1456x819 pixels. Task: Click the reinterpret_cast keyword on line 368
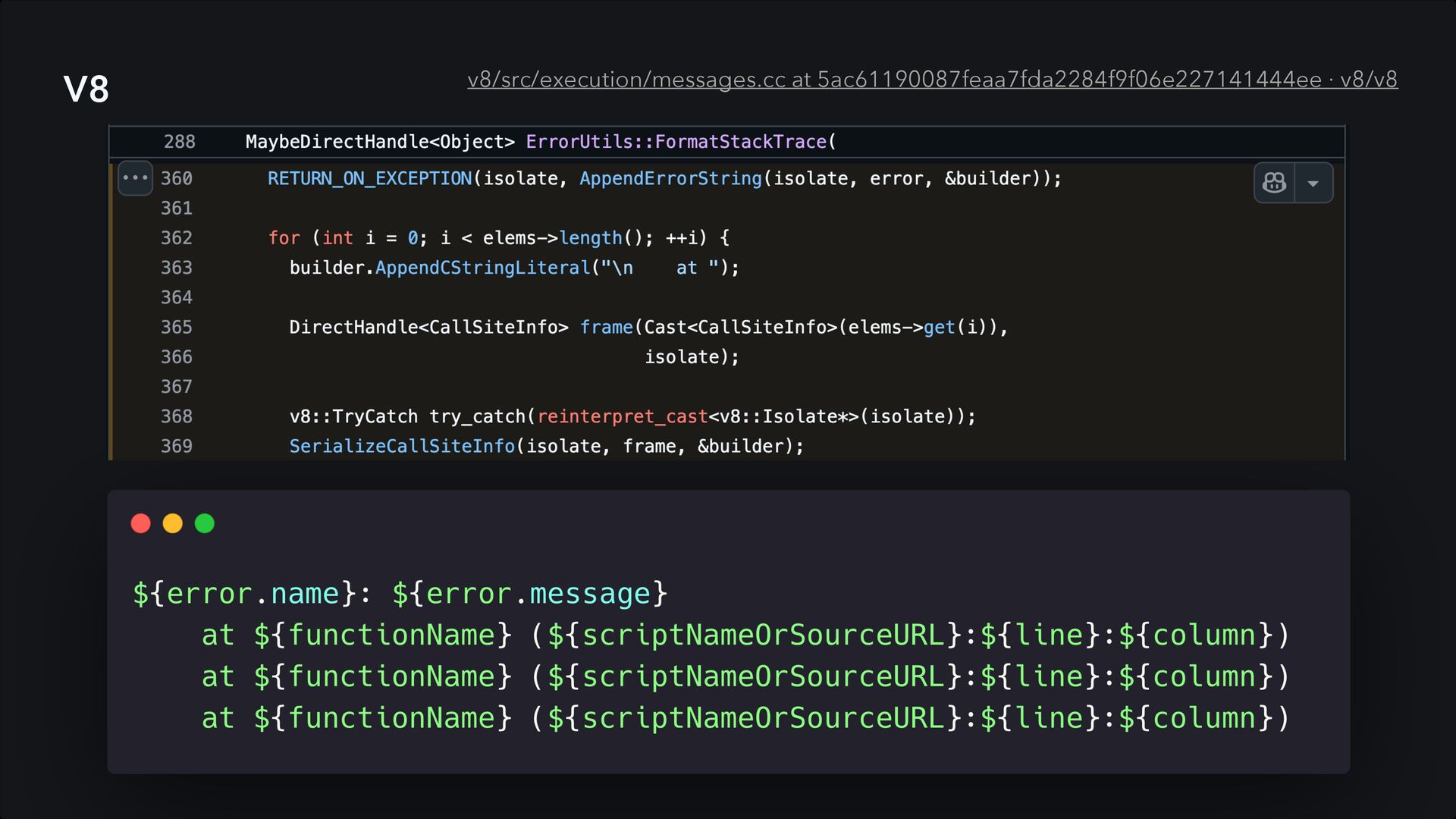tap(622, 417)
